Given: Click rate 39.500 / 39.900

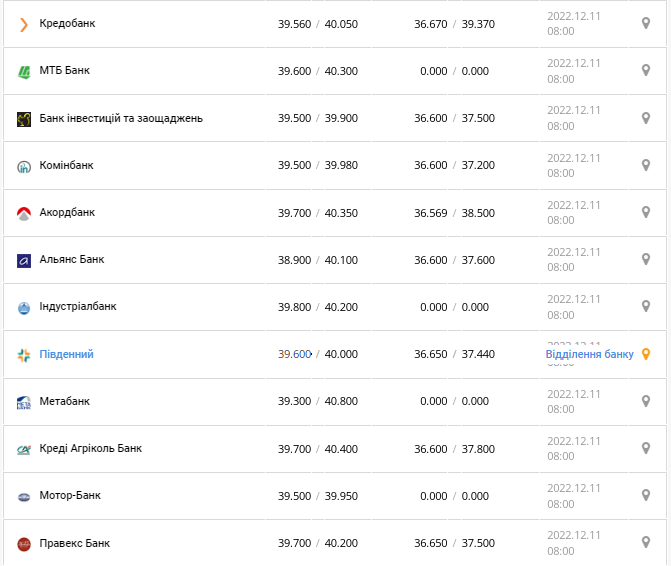Looking at the screenshot, I should [x=318, y=119].
